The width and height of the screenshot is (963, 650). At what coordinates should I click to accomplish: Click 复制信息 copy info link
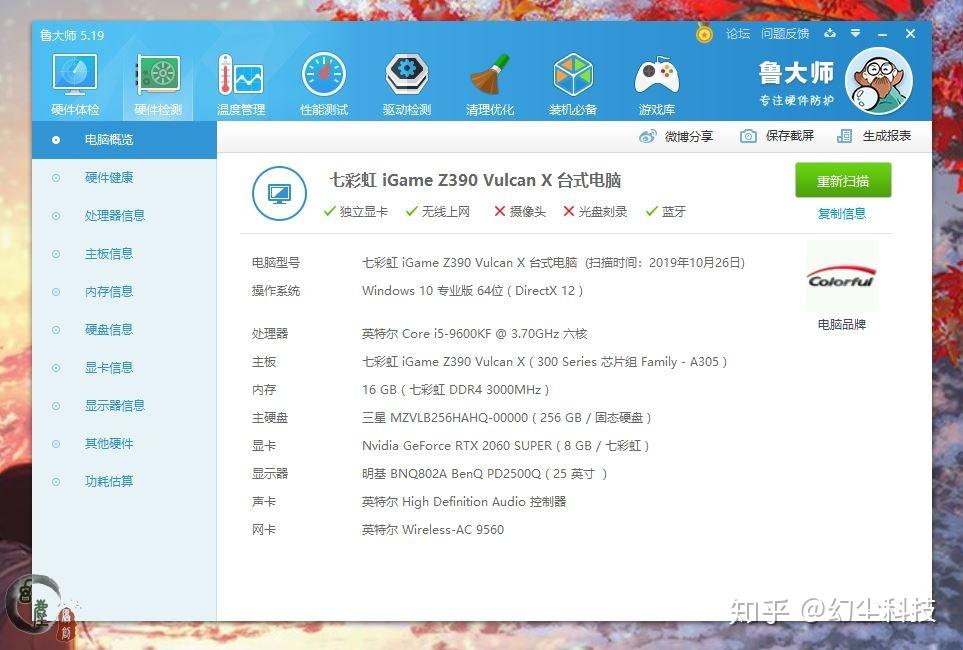click(x=841, y=213)
